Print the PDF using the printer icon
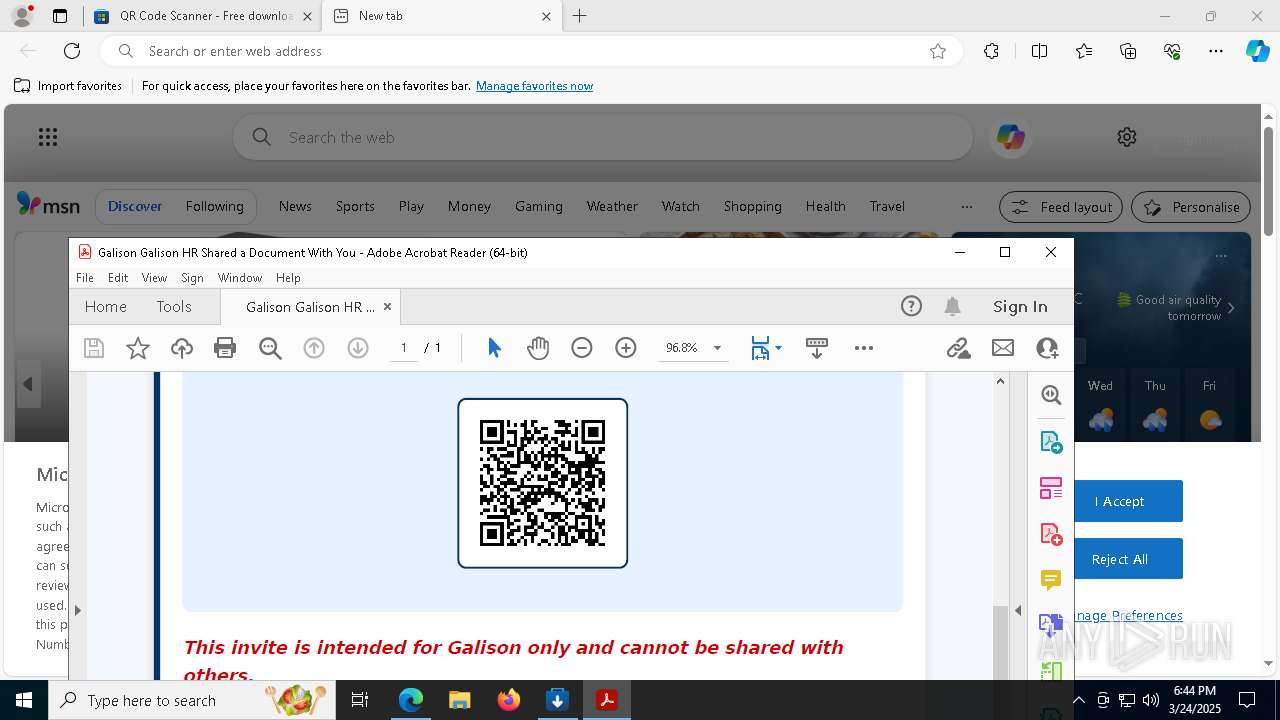 225,348
